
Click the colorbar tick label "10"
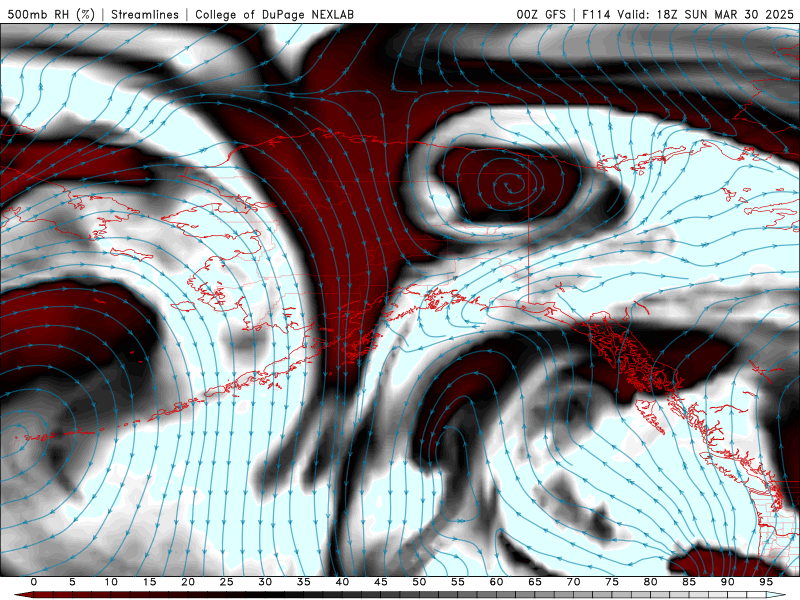click(111, 582)
